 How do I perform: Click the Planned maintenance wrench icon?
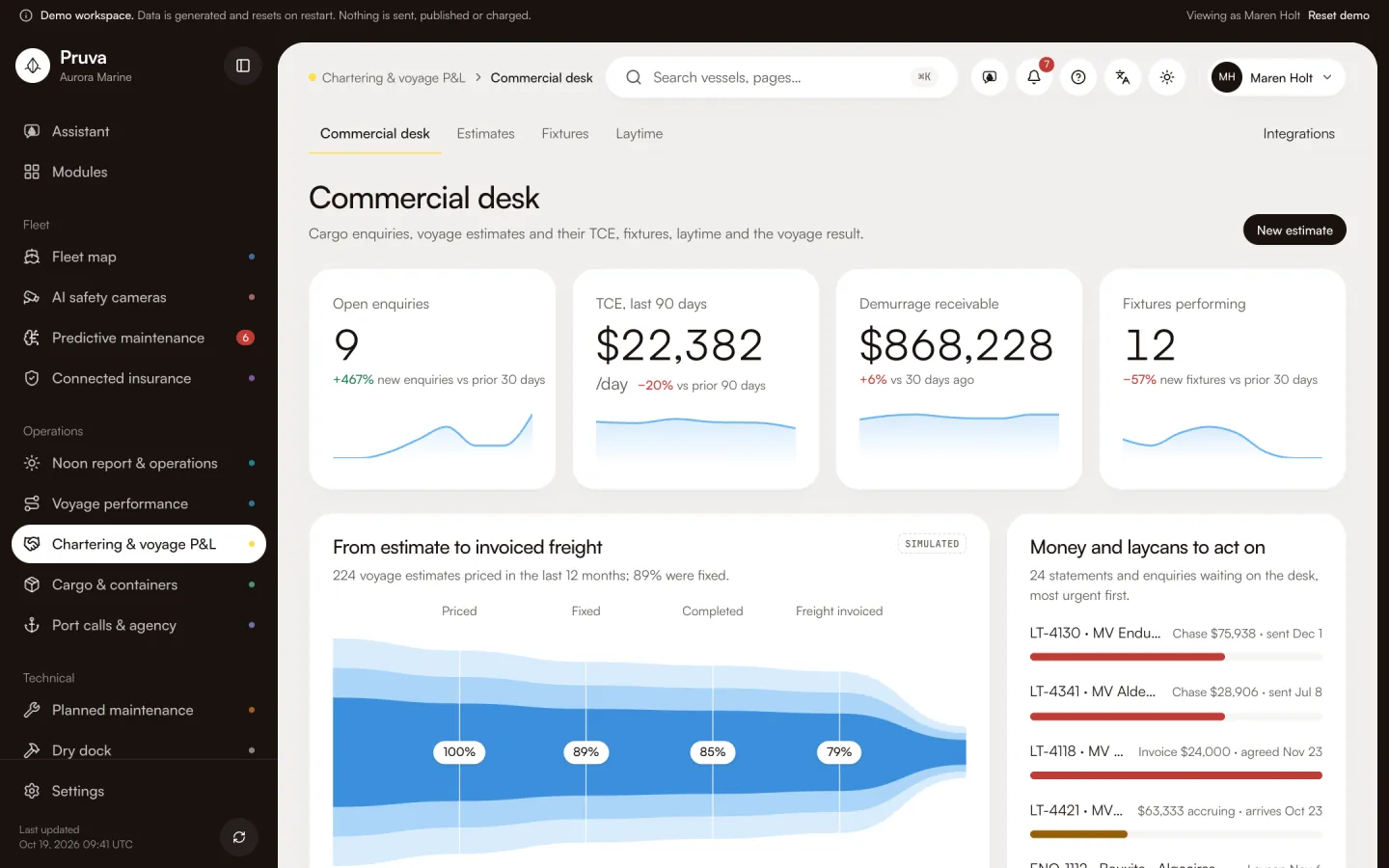click(x=32, y=710)
